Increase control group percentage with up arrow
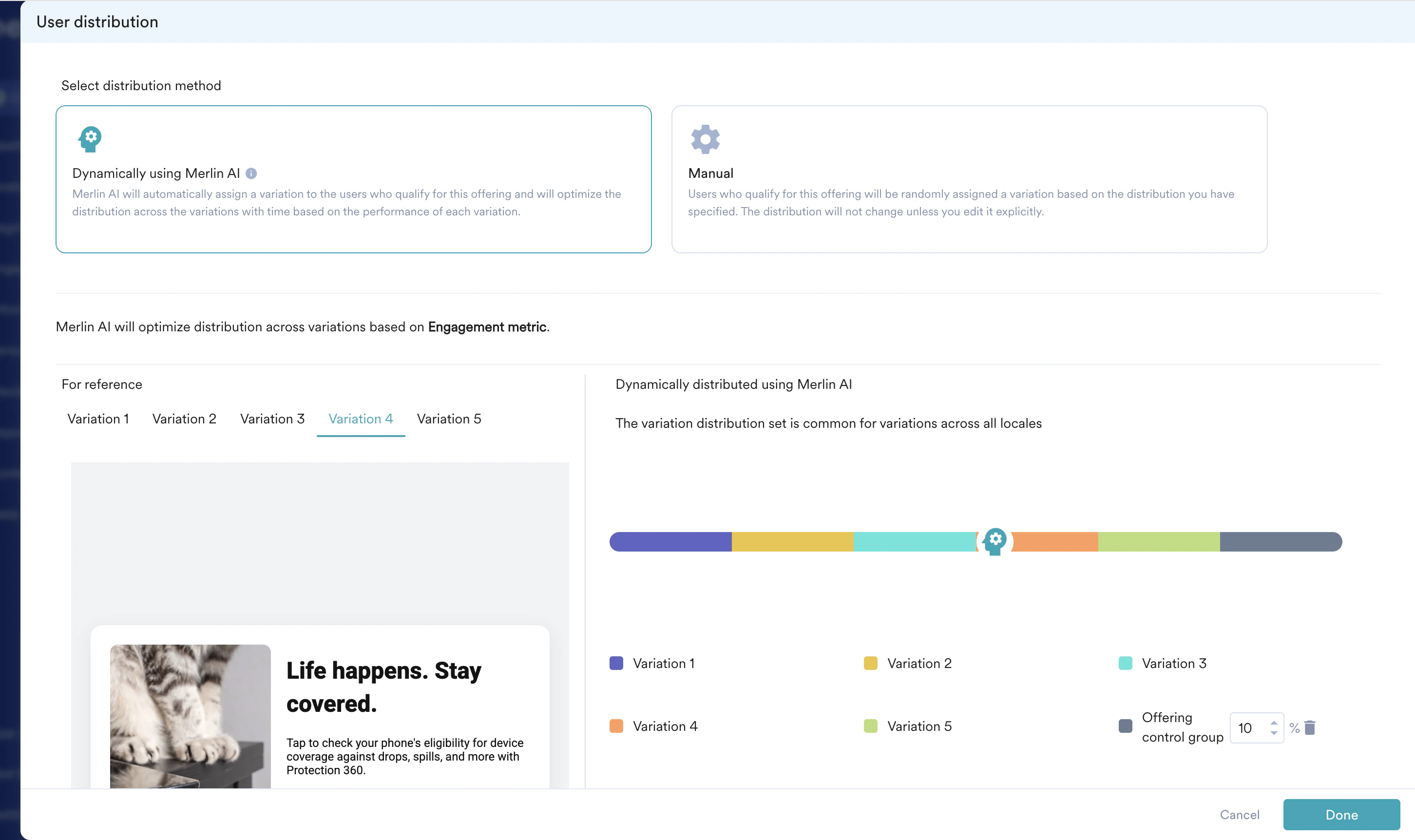 click(x=1274, y=723)
